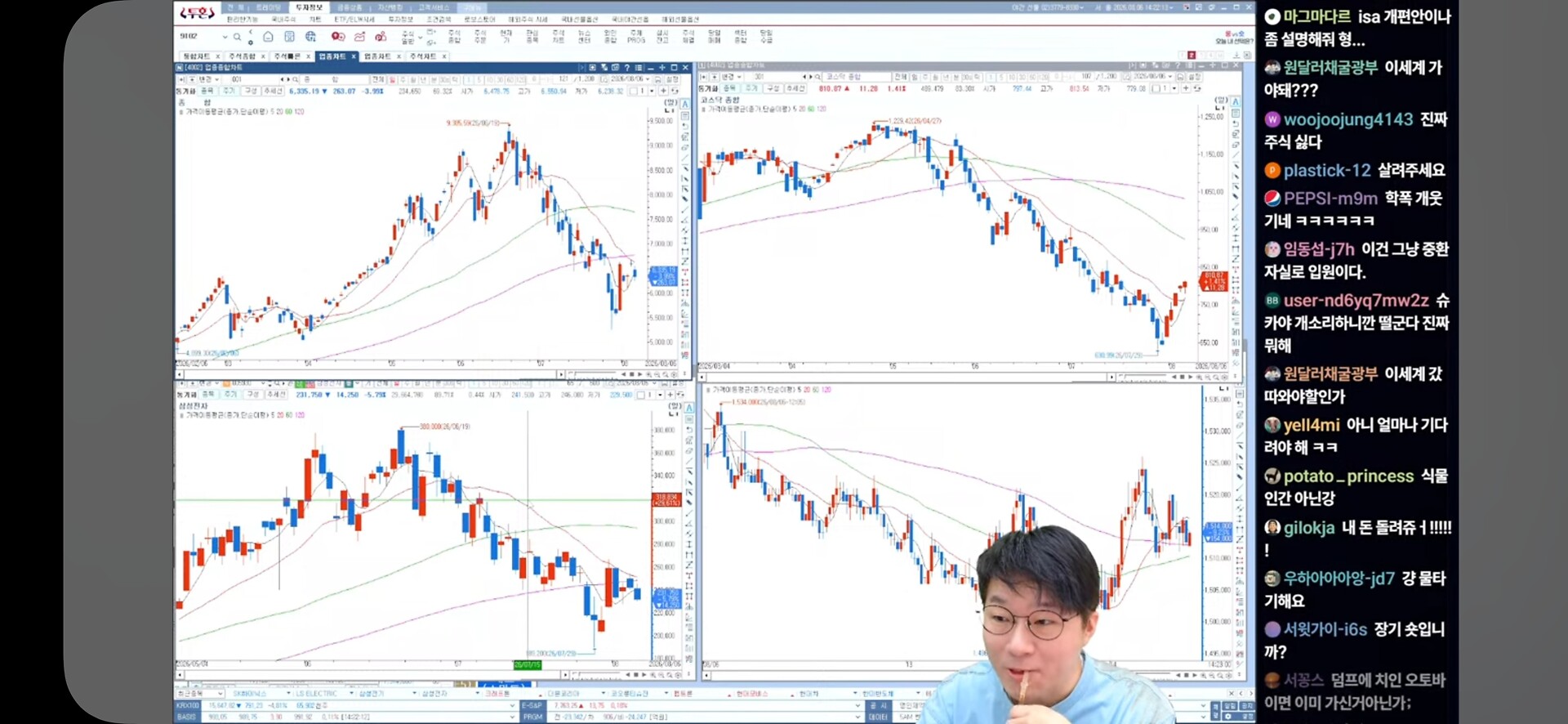Click the search magnifier in the top-left chart toolbar
The image size is (1568, 724).
coord(295,79)
